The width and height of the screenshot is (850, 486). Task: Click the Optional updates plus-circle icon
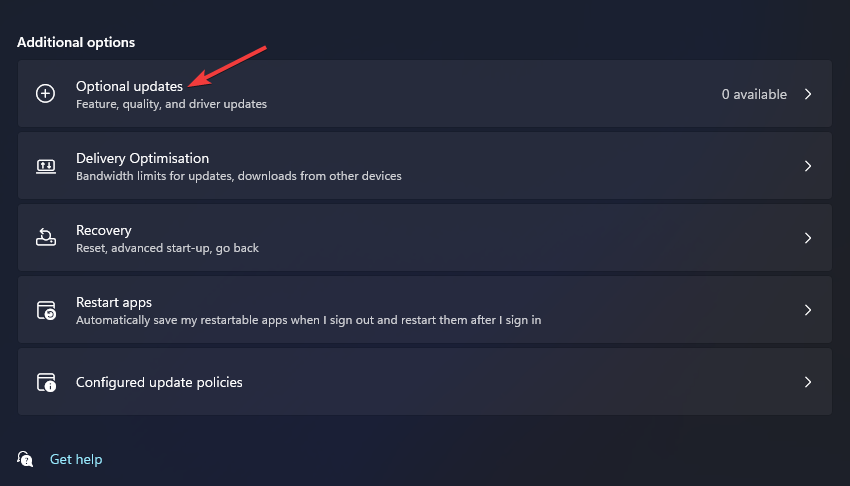pos(45,94)
